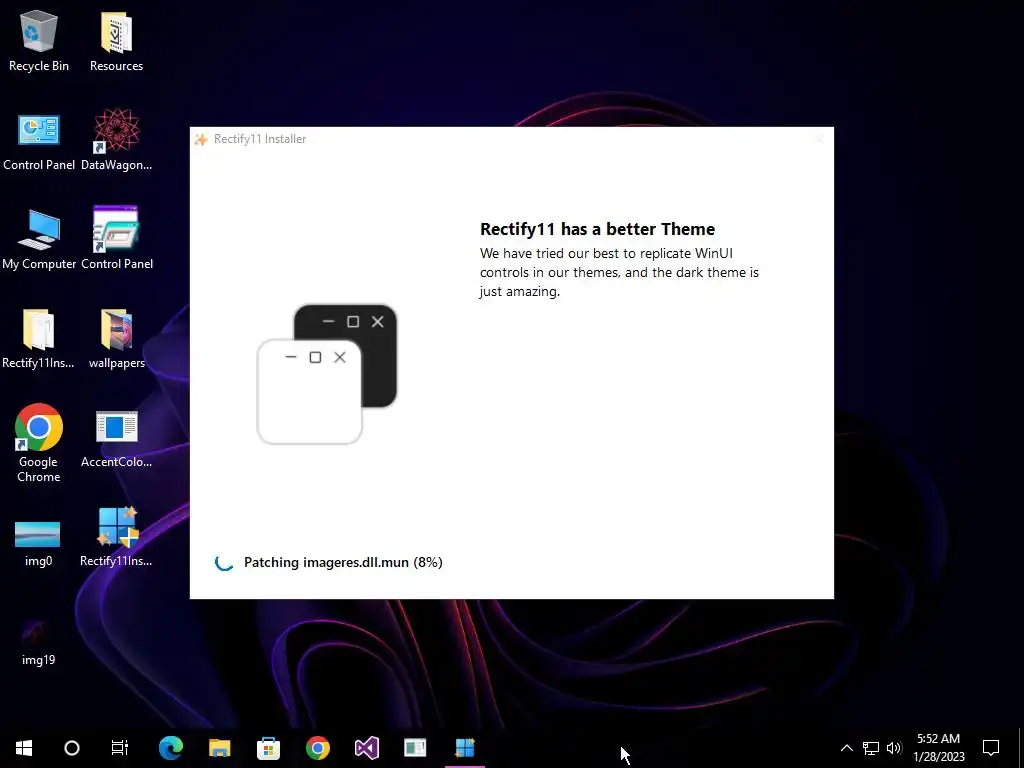Click the loading spinner in installer
This screenshot has width=1024, height=768.
[224, 562]
